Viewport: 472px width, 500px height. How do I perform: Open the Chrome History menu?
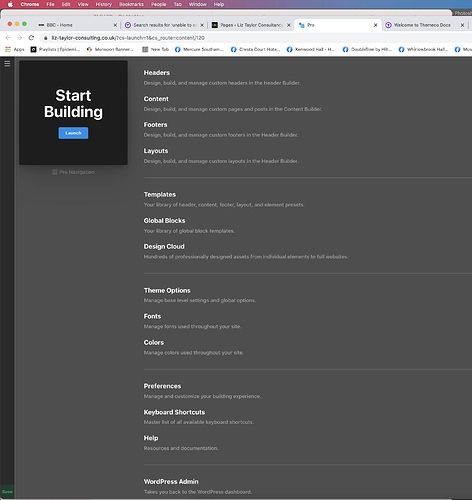coord(104,4)
